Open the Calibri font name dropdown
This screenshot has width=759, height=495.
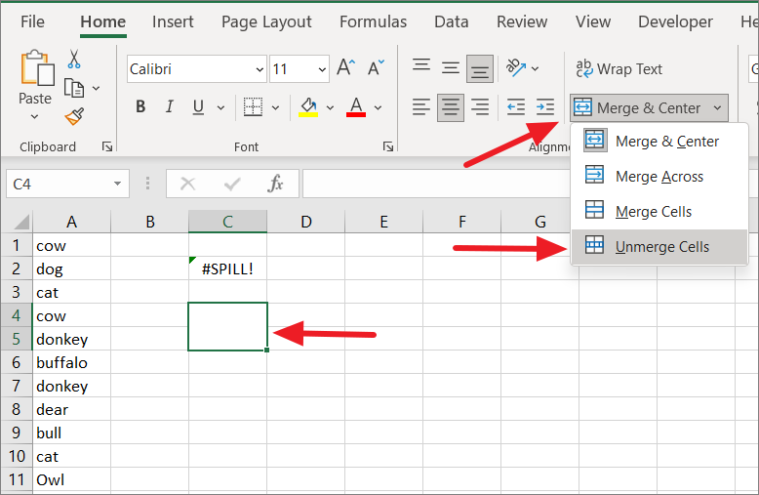click(x=260, y=69)
